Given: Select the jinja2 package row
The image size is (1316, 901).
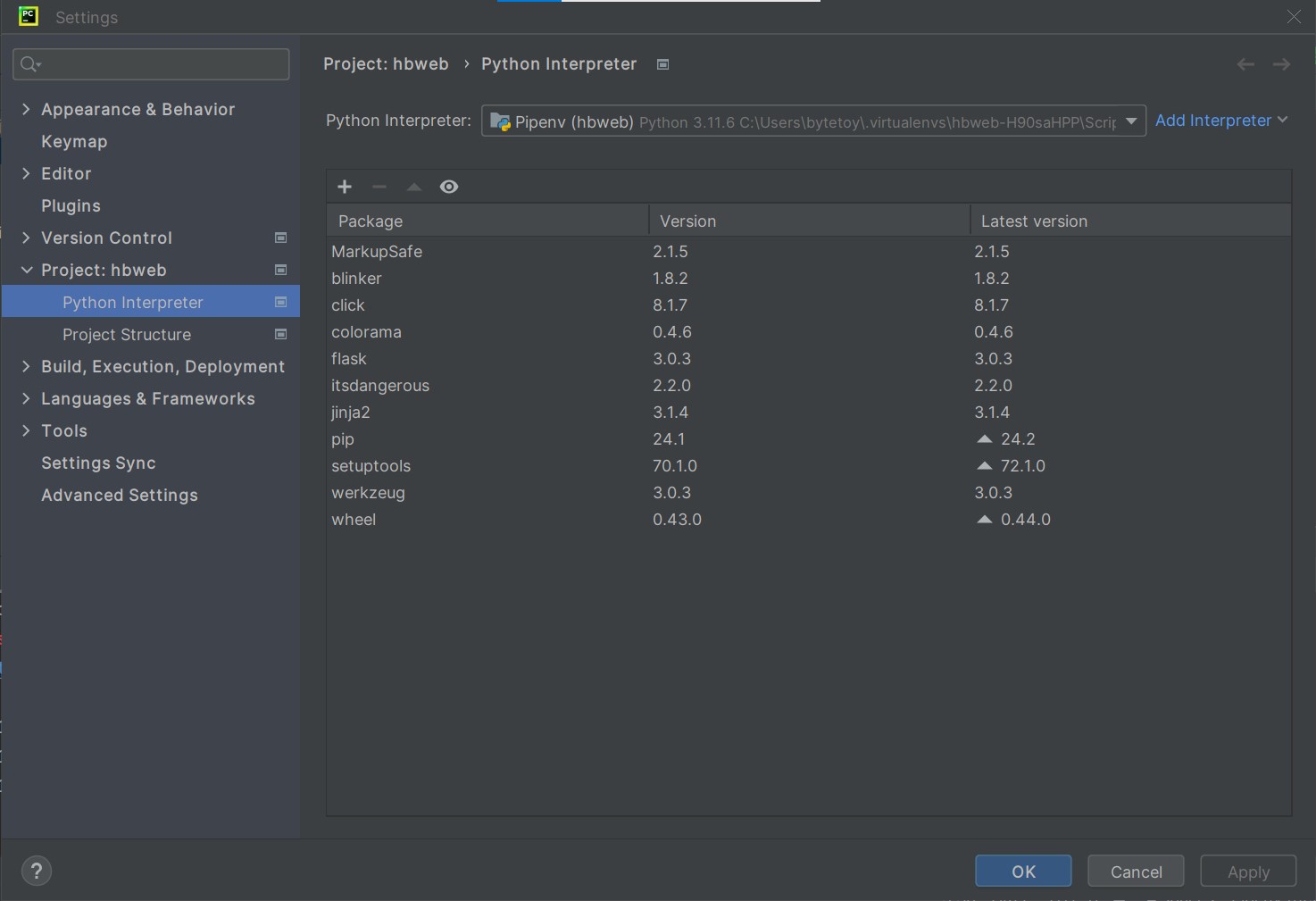Looking at the screenshot, I should [x=809, y=412].
